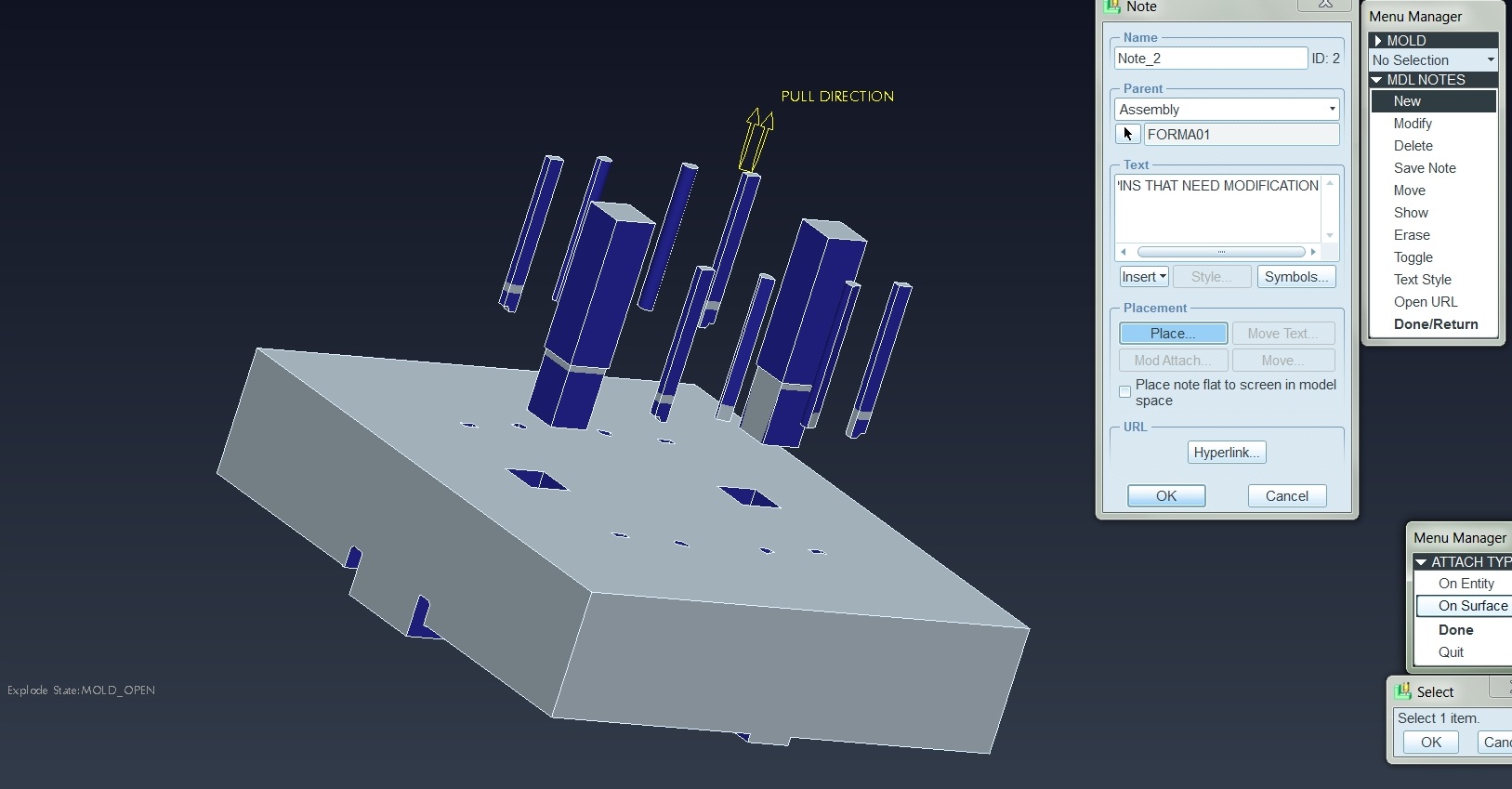Select the yellow pull direction arrow
Screen dimensions: 1512x789
(x=756, y=139)
